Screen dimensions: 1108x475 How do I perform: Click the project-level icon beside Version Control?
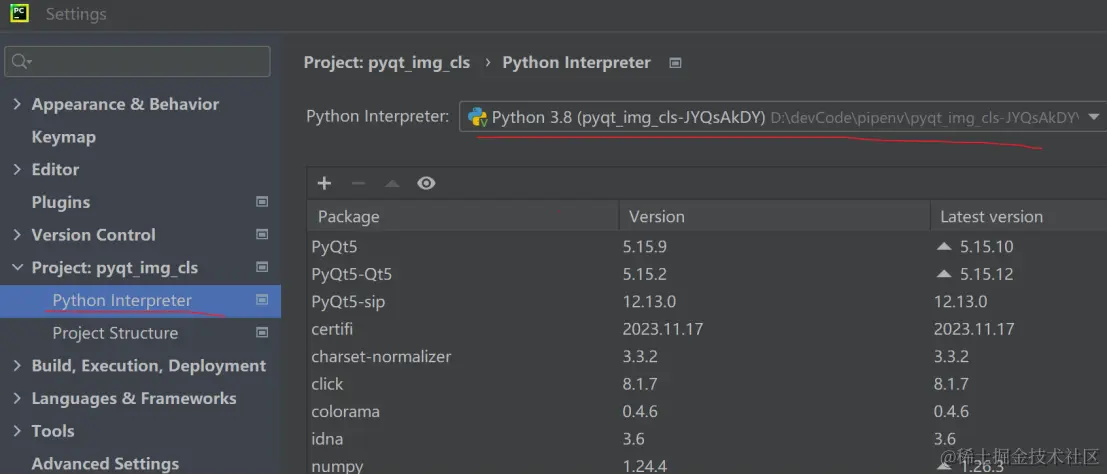262,235
